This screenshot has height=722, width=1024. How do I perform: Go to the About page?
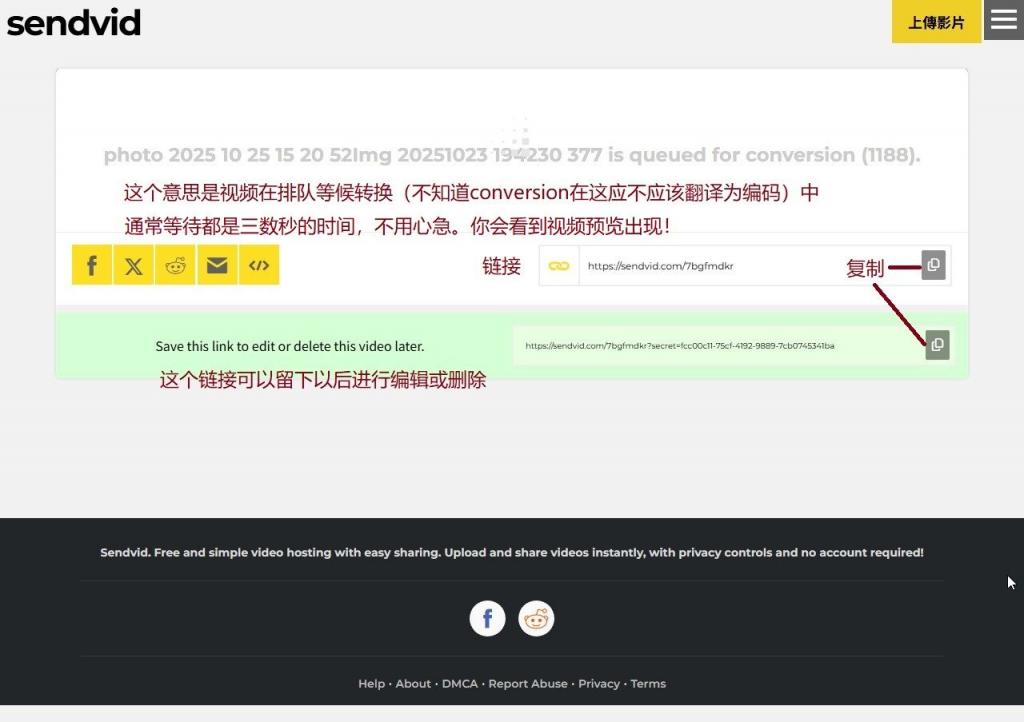(x=413, y=684)
